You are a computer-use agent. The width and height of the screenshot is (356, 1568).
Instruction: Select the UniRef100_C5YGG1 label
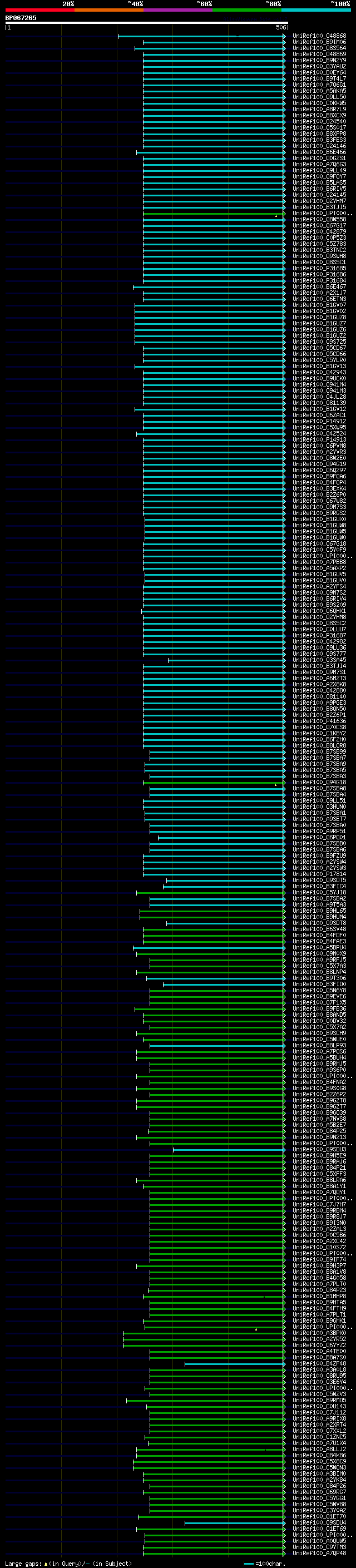tap(319, 1498)
